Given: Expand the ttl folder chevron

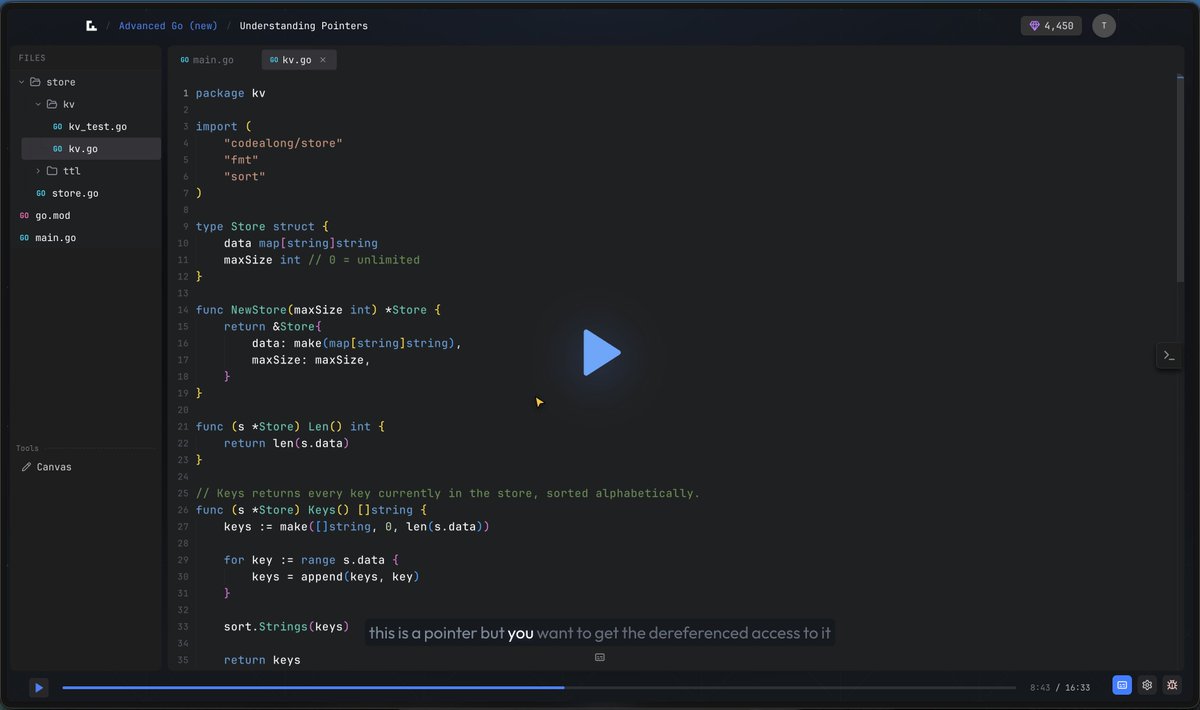Looking at the screenshot, I should tap(38, 171).
